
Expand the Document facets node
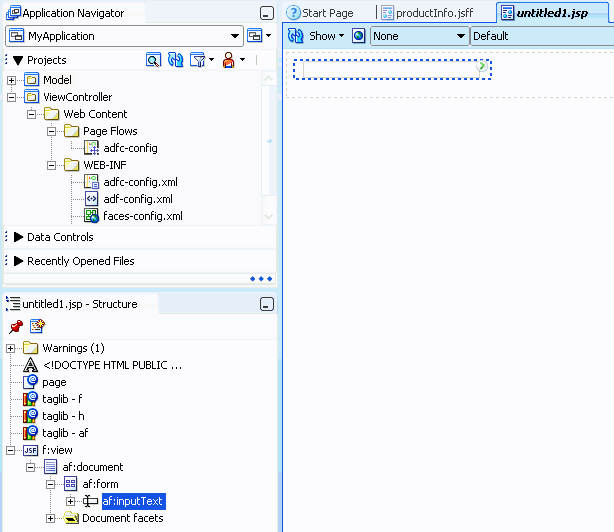[51, 519]
